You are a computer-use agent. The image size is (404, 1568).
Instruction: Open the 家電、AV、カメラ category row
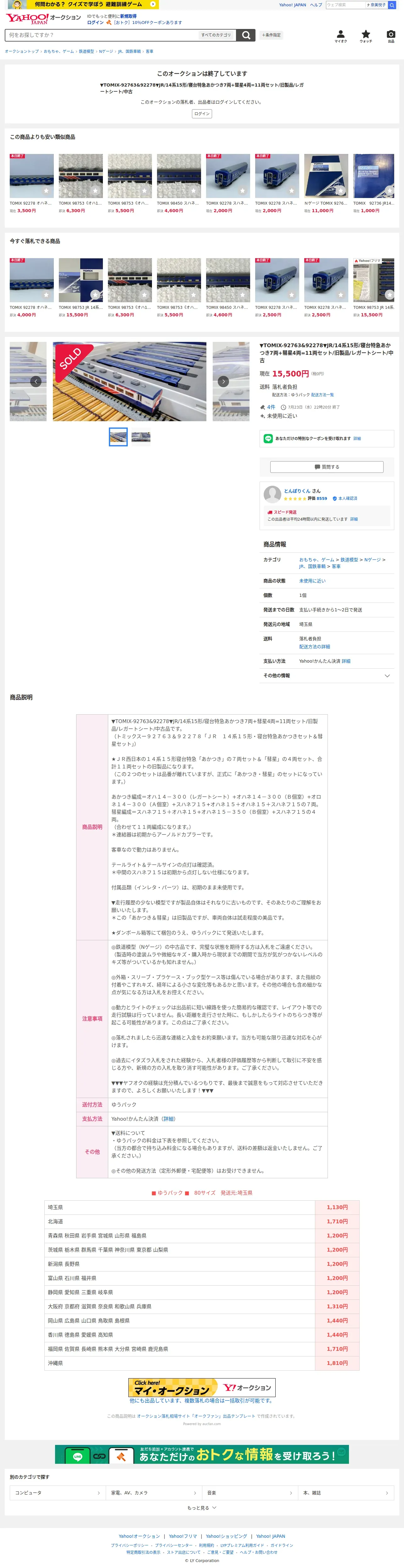pyautogui.click(x=153, y=1492)
